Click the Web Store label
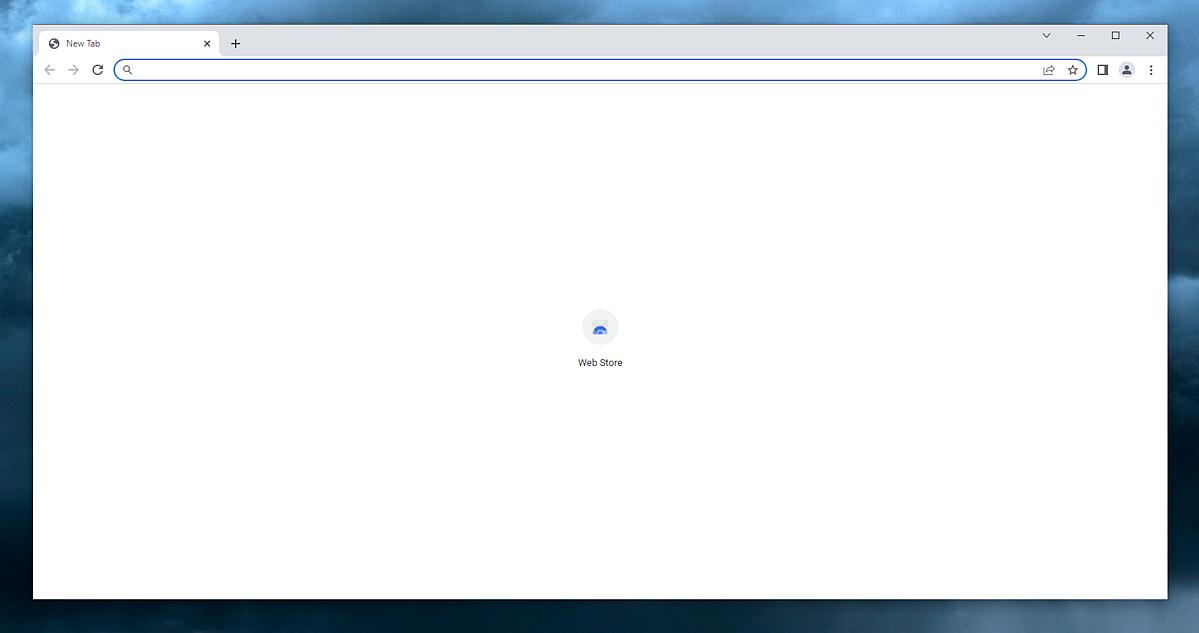Image resolution: width=1199 pixels, height=633 pixels. pyautogui.click(x=600, y=362)
